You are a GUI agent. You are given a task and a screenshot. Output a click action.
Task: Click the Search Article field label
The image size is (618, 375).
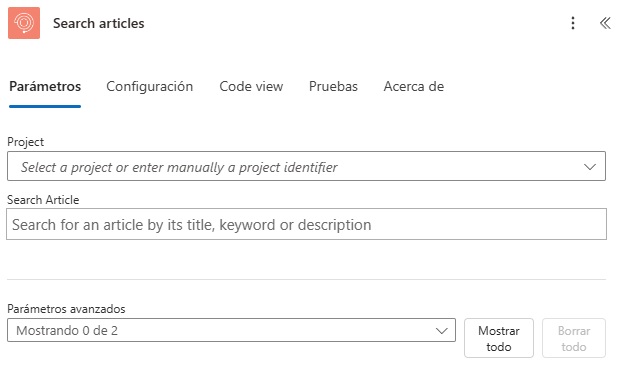(43, 200)
